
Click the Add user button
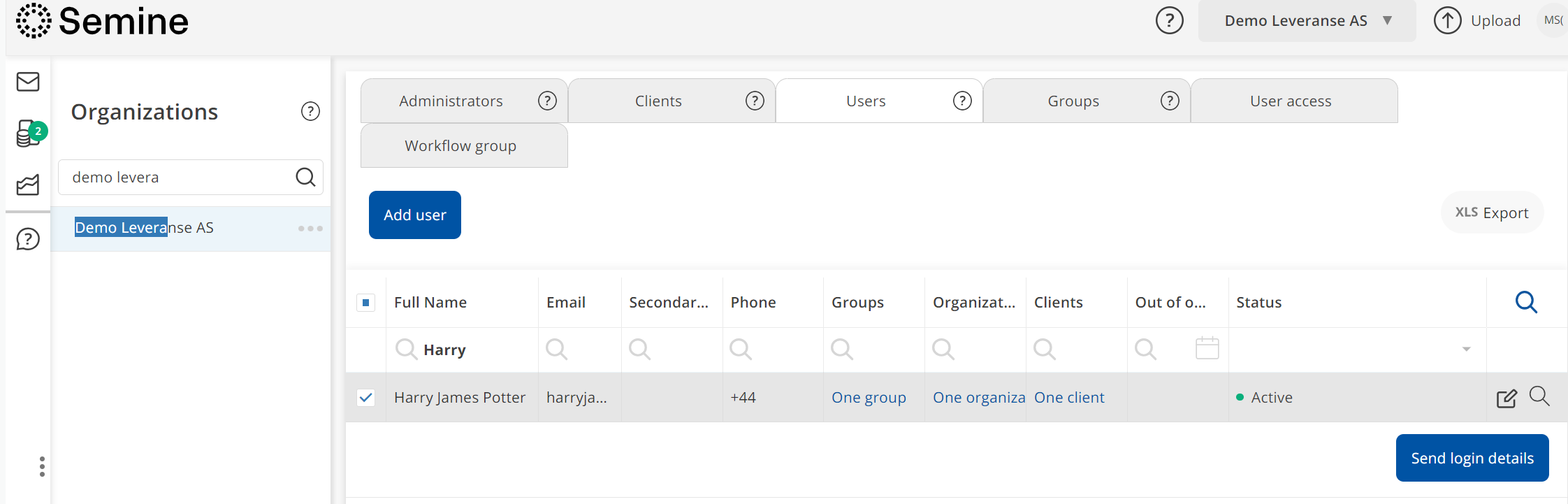(414, 215)
